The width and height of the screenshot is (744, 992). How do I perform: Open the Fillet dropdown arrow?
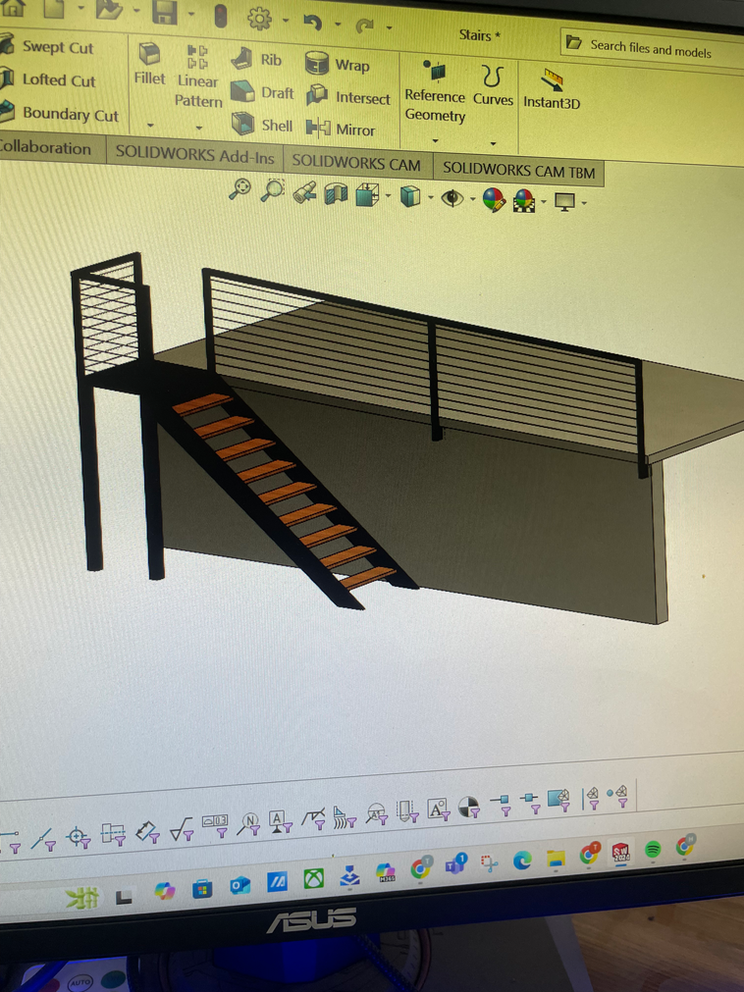[x=150, y=125]
